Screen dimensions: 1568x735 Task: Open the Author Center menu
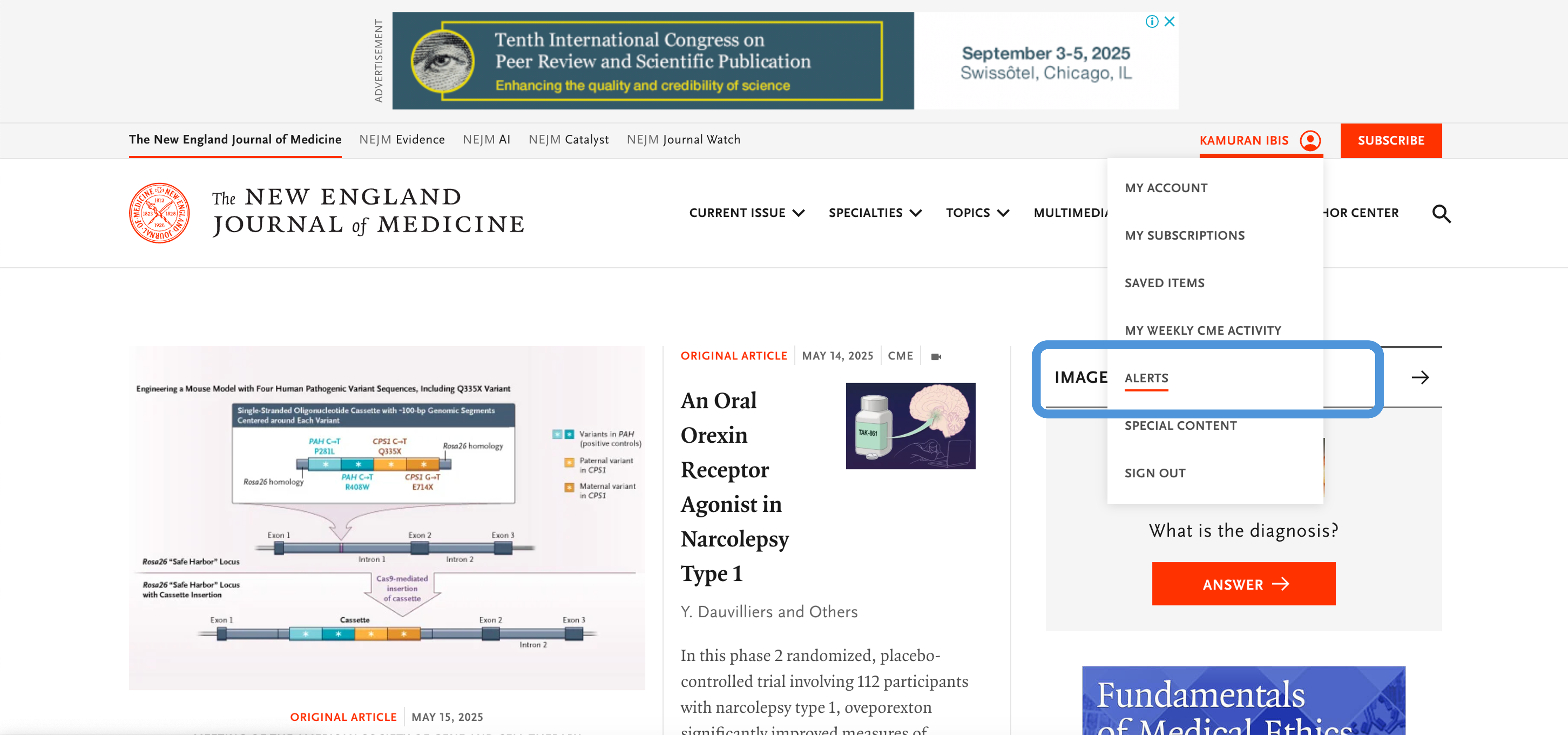click(1361, 212)
